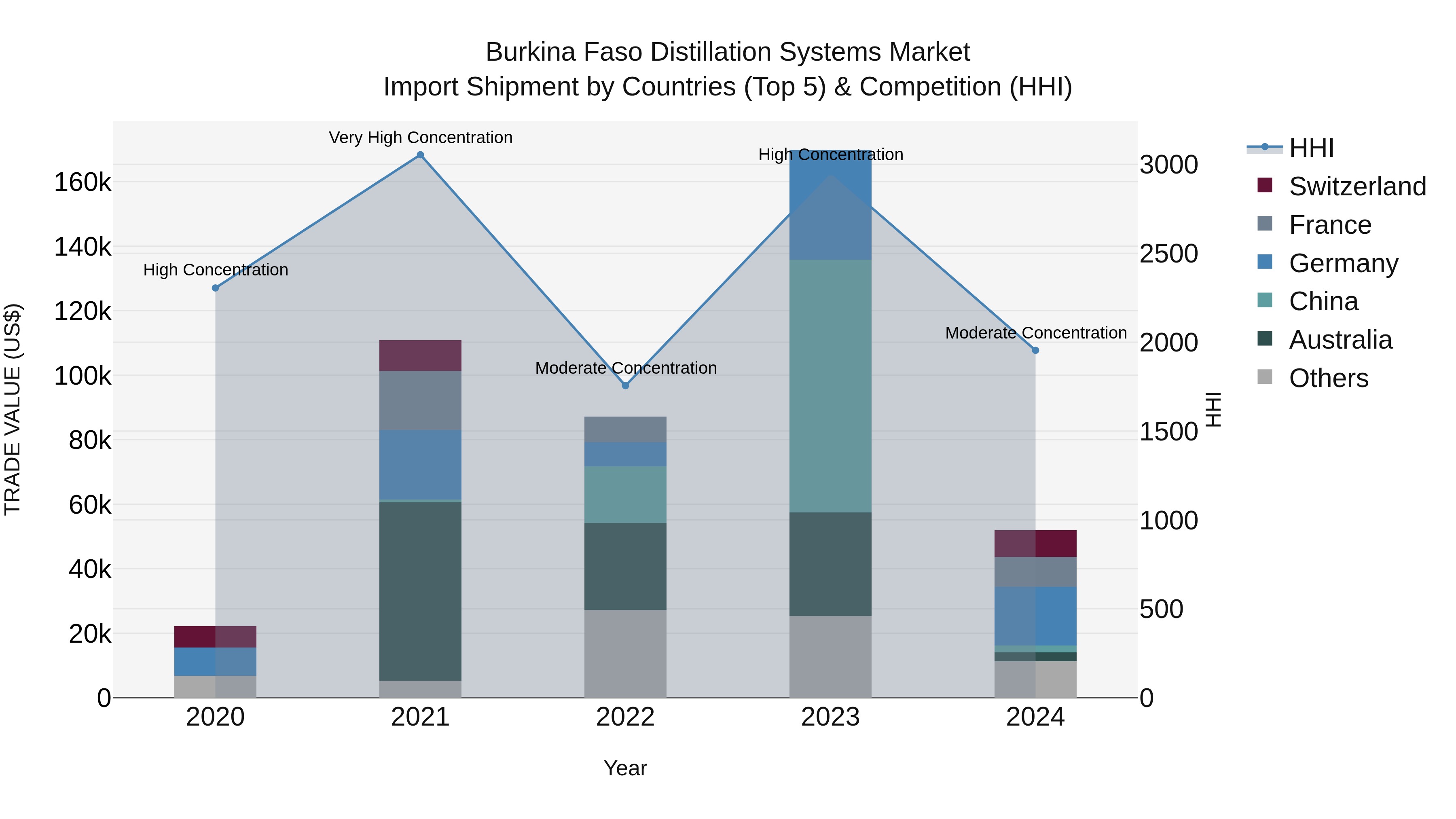Click the rotated 'HHI' right axis title
1456x819 pixels.
[1213, 409]
